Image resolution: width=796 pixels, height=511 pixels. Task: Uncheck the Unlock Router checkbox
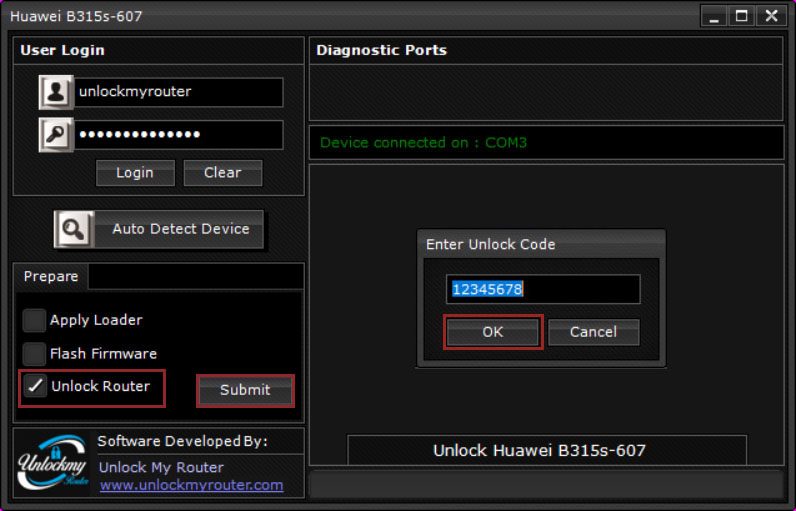click(35, 386)
